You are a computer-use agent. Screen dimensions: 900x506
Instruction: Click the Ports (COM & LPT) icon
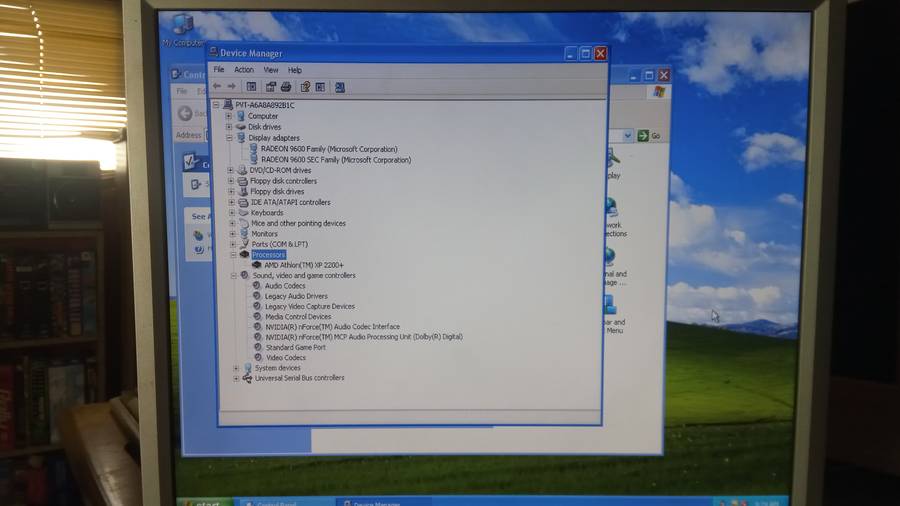(244, 244)
